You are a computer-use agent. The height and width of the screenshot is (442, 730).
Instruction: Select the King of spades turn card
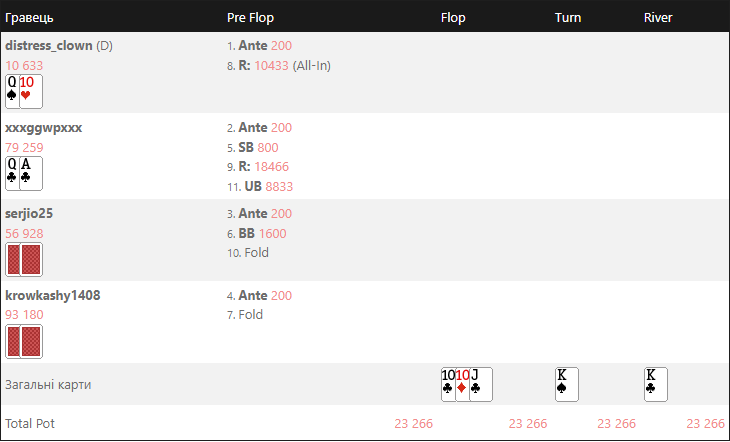[x=567, y=385]
